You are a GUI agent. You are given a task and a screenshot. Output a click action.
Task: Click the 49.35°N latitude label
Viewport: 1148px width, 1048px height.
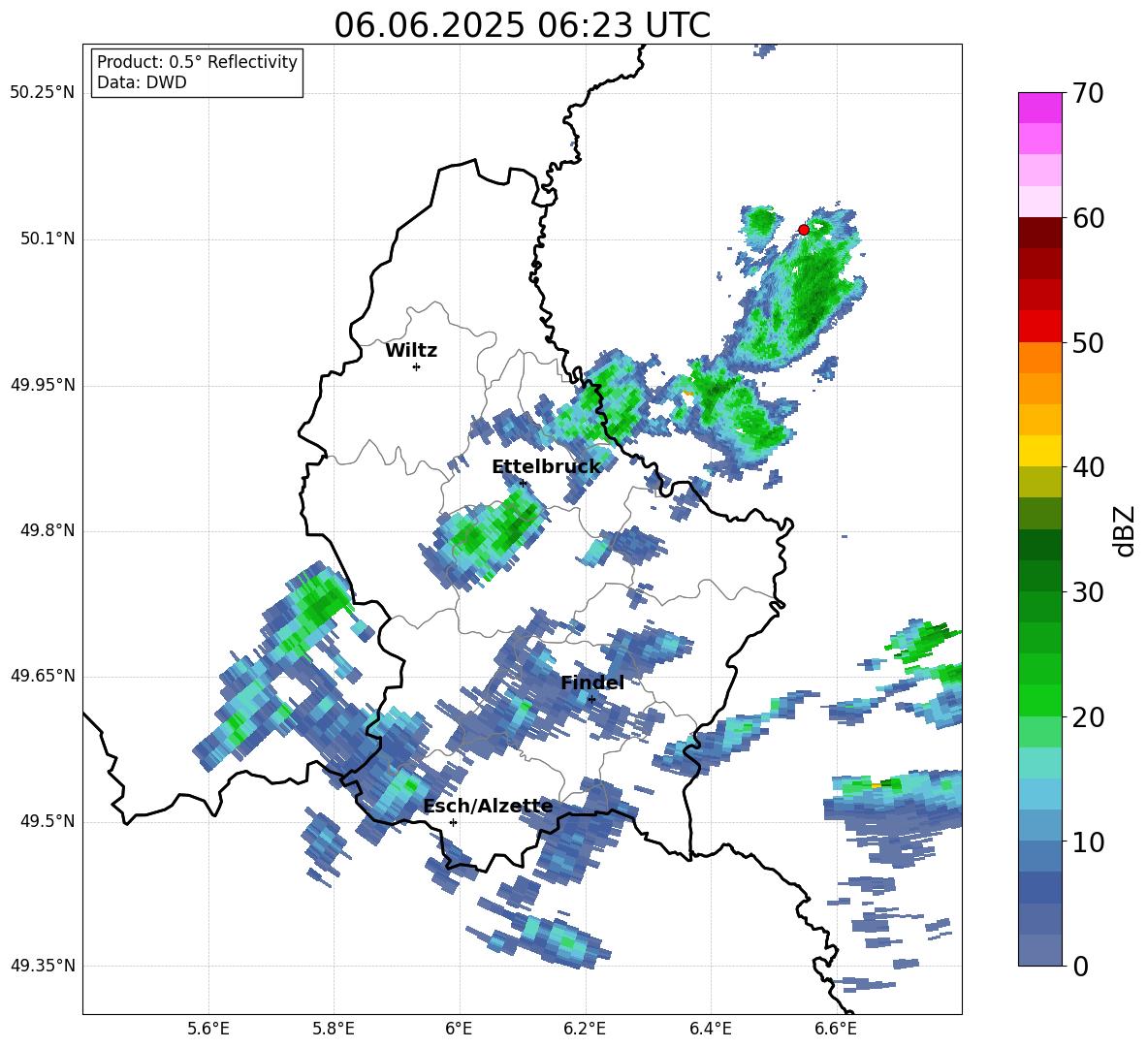[43, 966]
